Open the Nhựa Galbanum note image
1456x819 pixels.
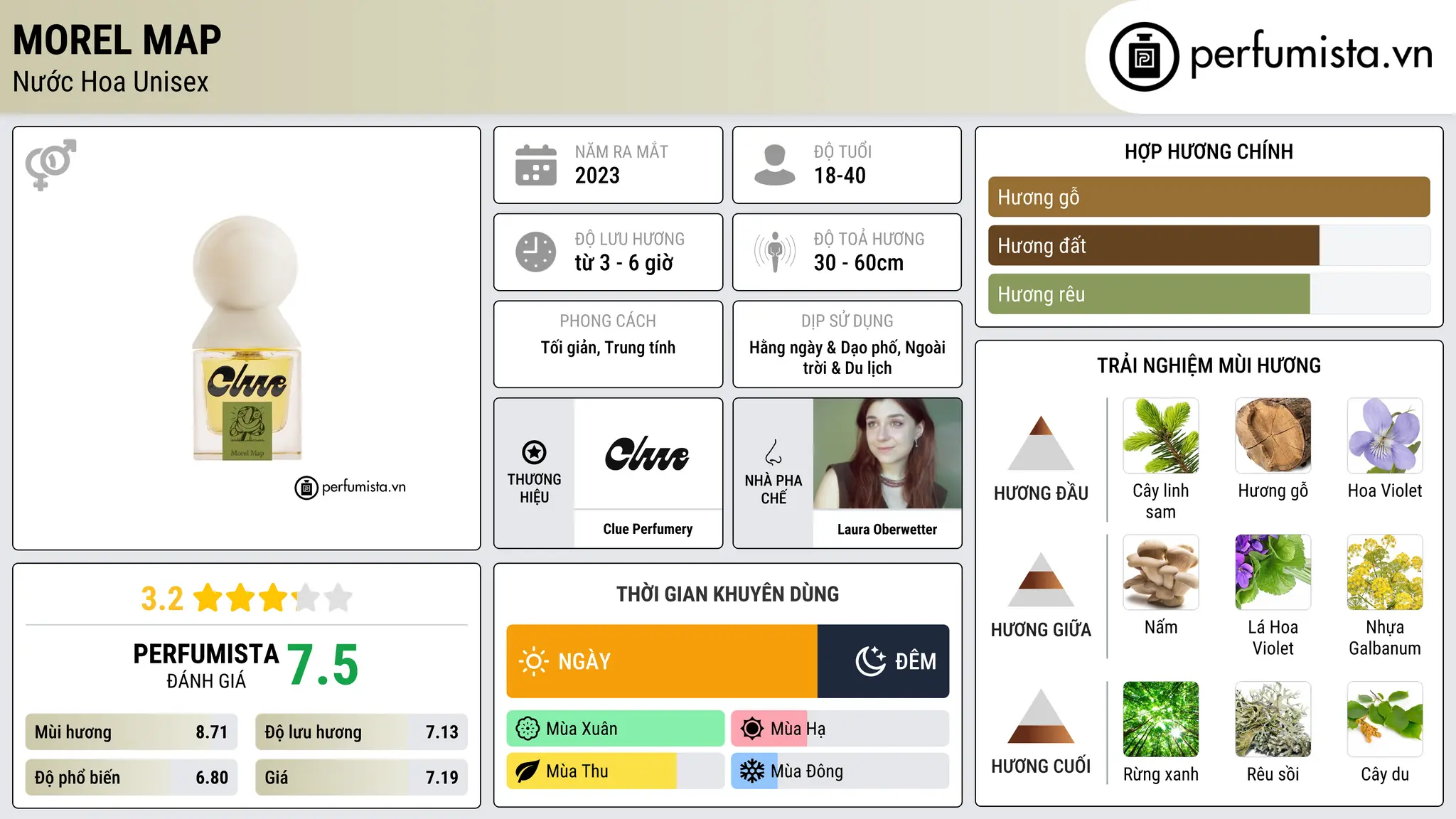pyautogui.click(x=1385, y=572)
